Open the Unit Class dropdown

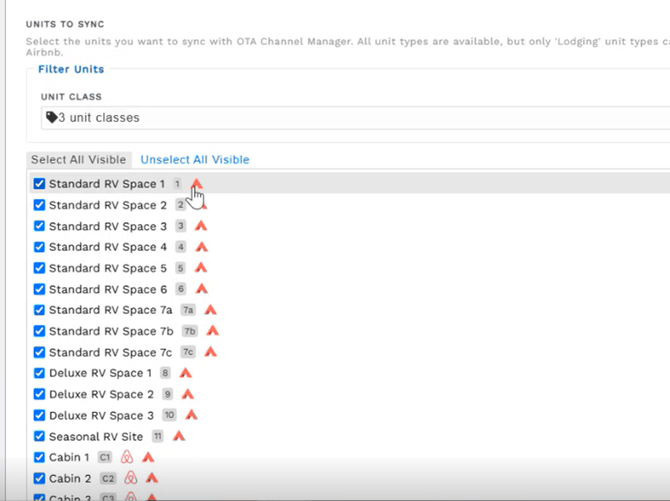350,118
